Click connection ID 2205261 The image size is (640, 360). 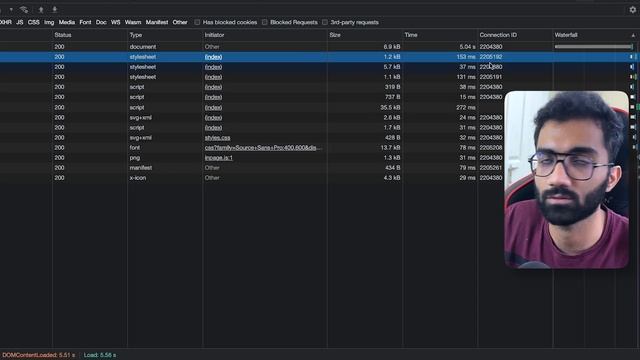(491, 168)
